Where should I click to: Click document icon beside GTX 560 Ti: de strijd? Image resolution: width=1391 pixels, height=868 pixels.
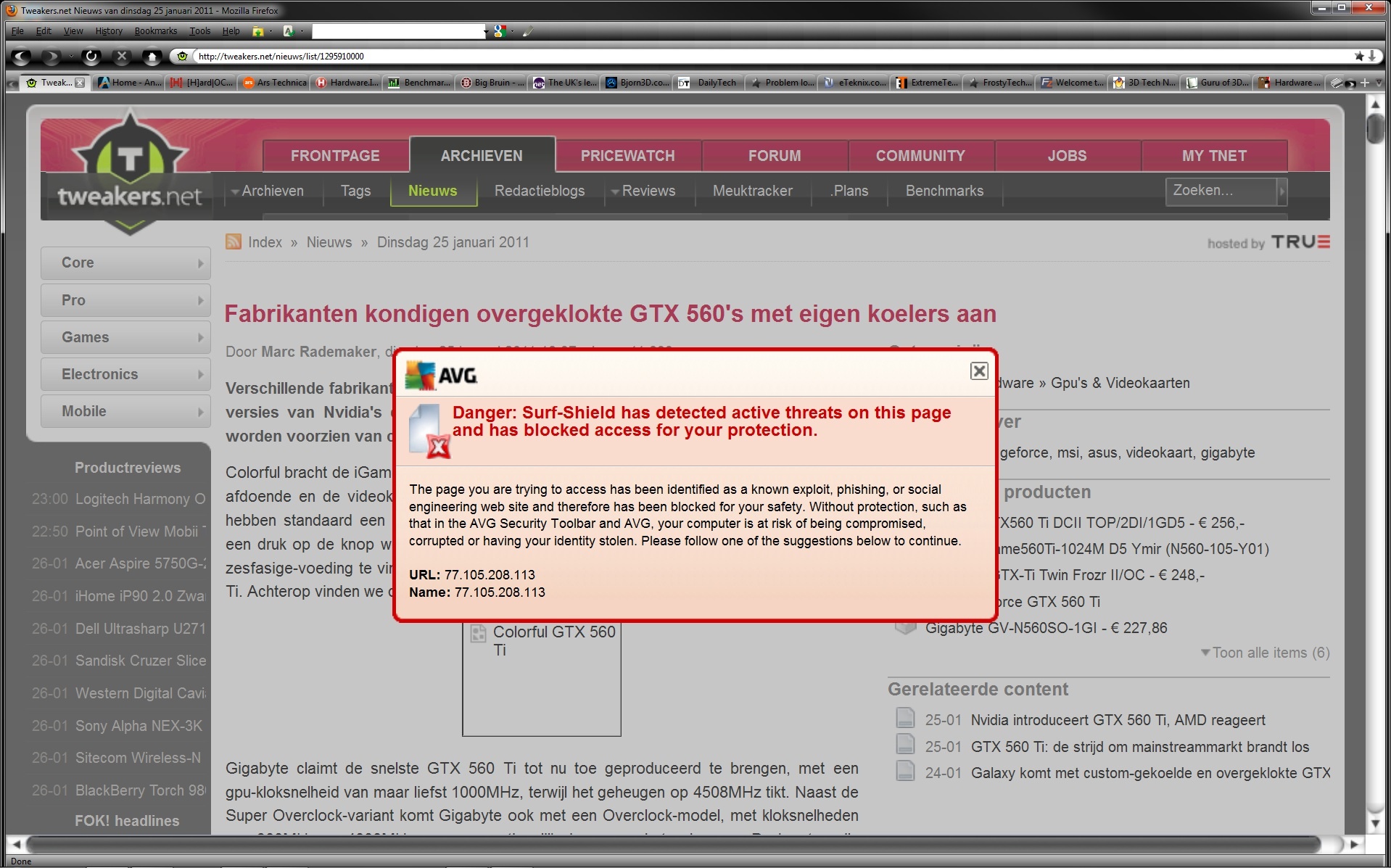905,745
